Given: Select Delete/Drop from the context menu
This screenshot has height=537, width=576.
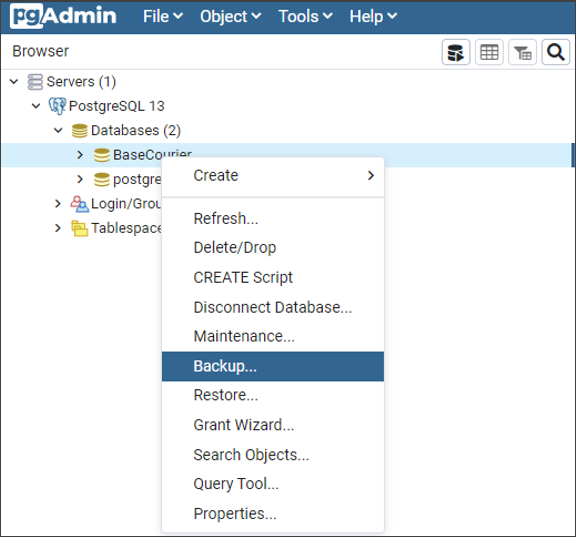Looking at the screenshot, I should tap(273, 248).
